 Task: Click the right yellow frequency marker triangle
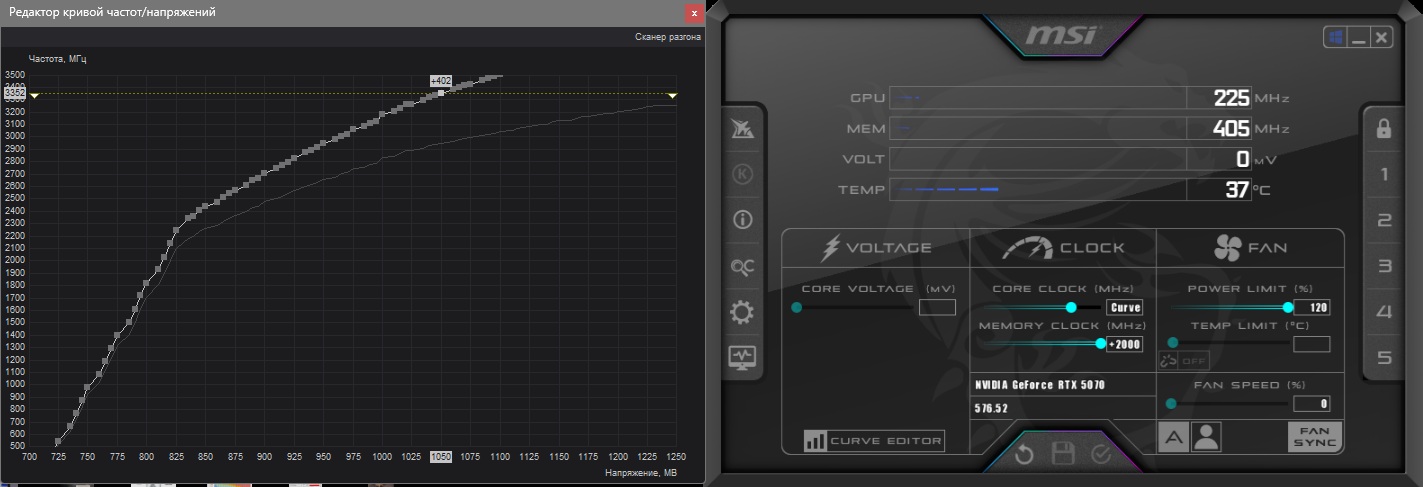point(672,95)
